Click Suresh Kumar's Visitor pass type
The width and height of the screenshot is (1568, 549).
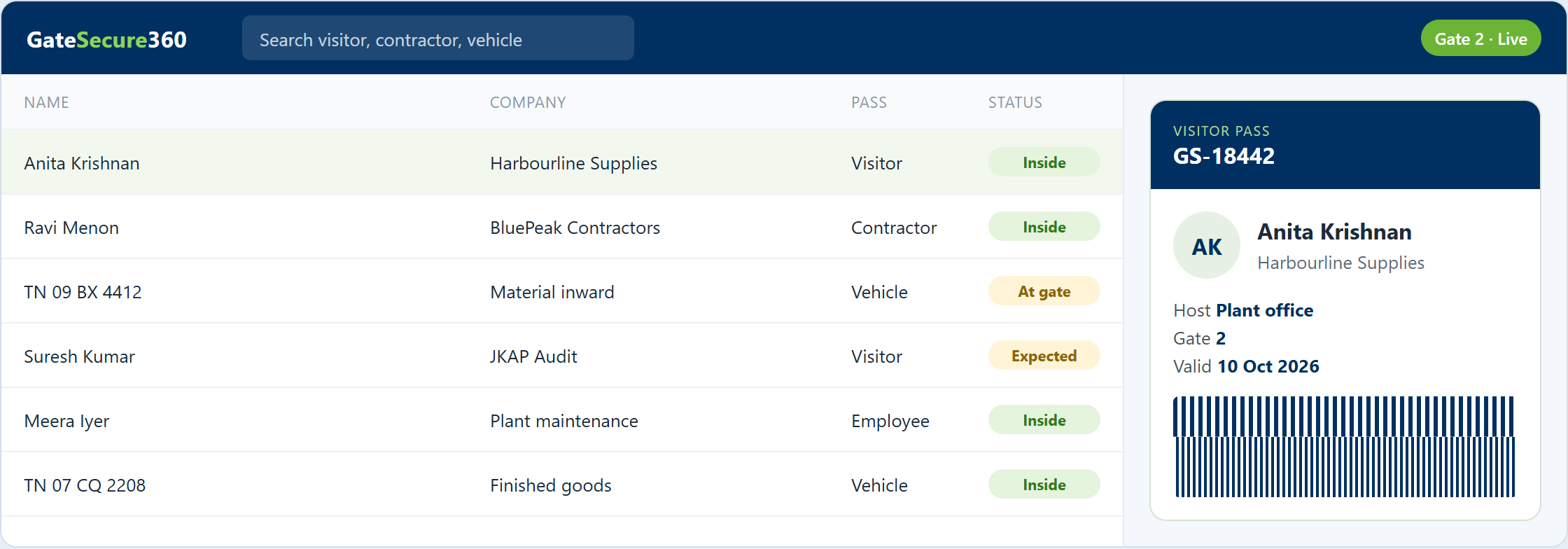pyautogui.click(x=876, y=356)
